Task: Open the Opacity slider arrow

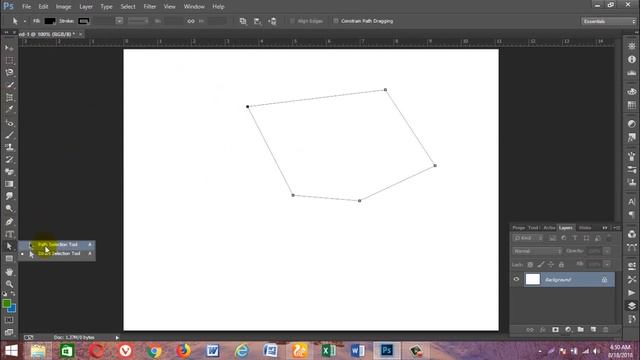Action: tap(607, 251)
